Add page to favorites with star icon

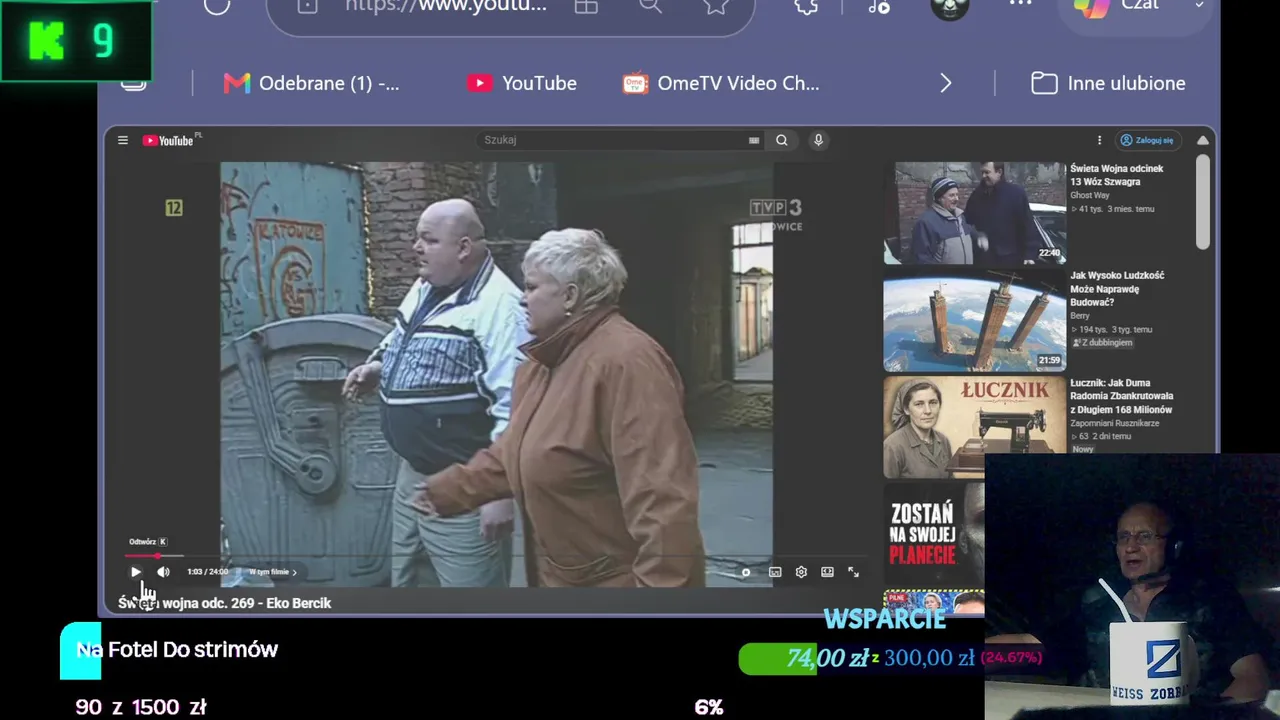(x=716, y=6)
